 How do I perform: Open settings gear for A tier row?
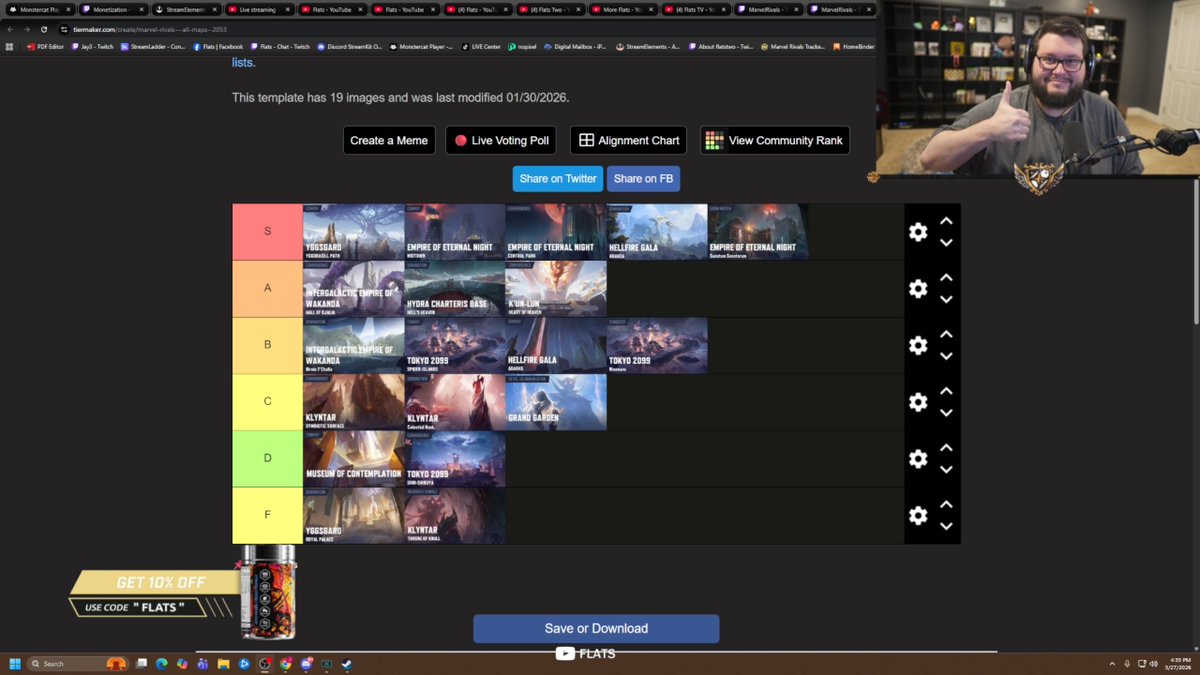click(x=918, y=289)
